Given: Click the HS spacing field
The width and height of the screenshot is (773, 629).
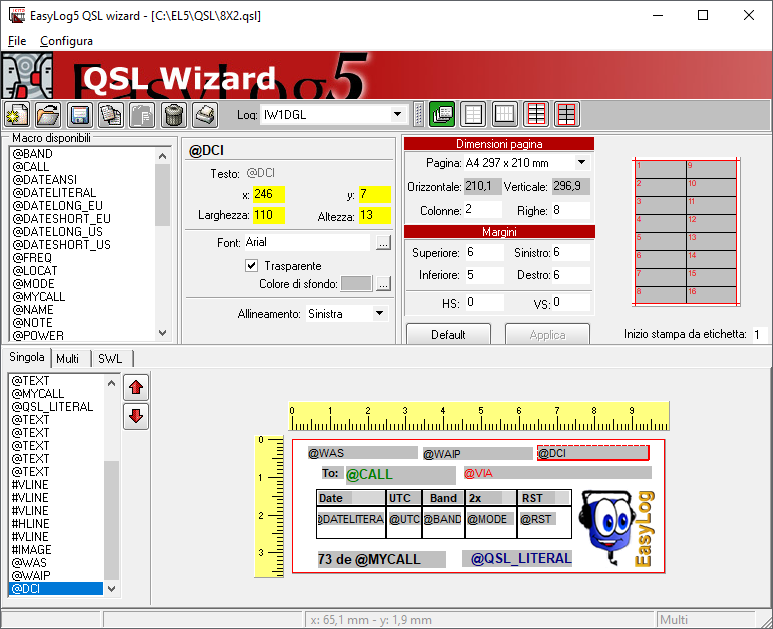Looking at the screenshot, I should click(x=485, y=302).
